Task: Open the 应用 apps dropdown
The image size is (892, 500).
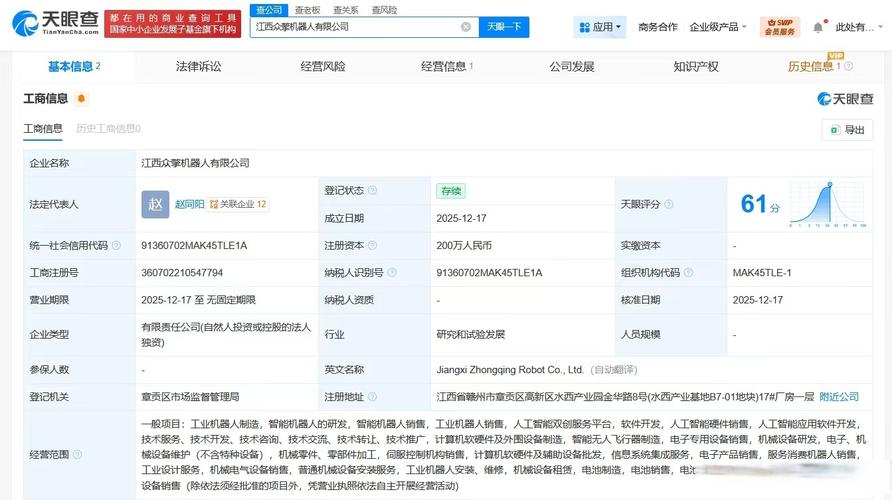Action: [600, 27]
